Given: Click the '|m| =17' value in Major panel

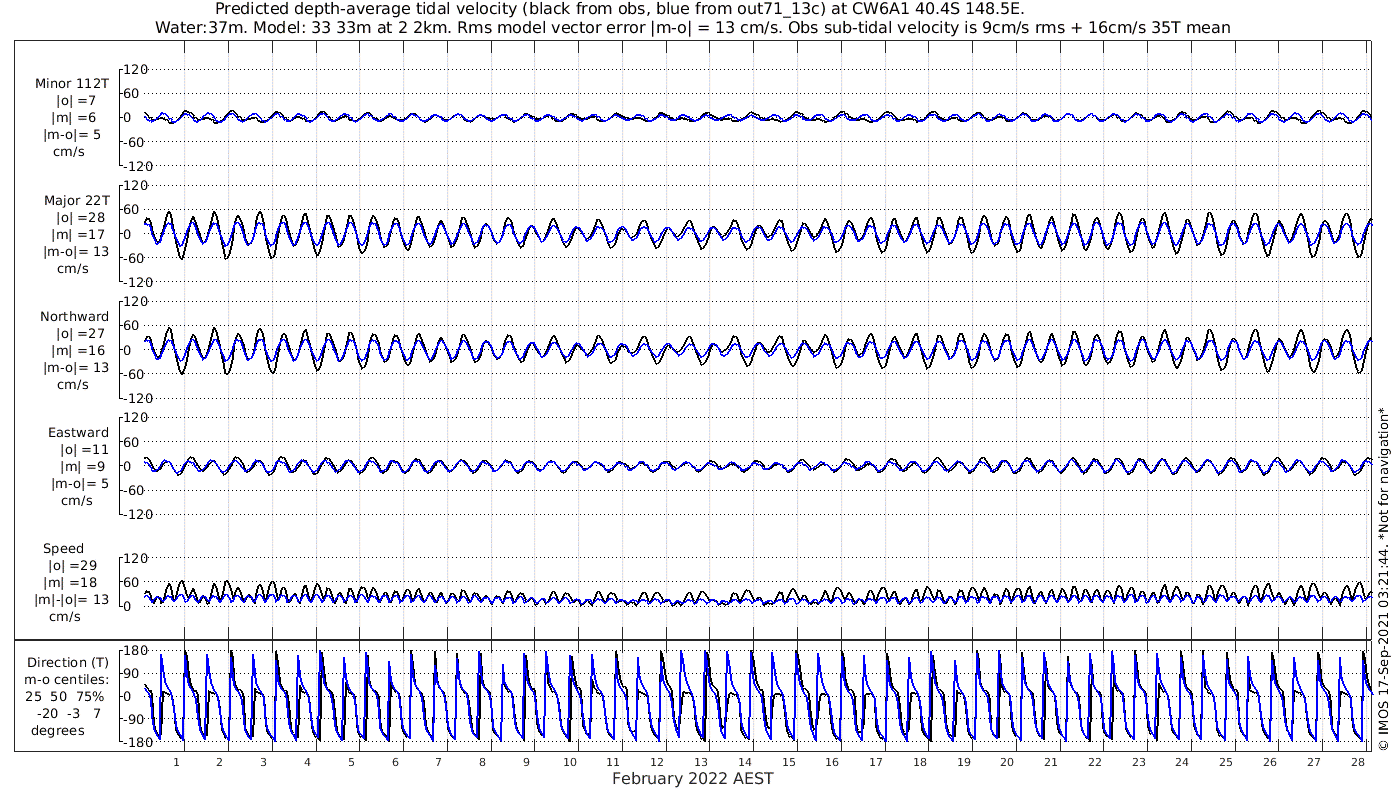Looking at the screenshot, I should [78, 234].
